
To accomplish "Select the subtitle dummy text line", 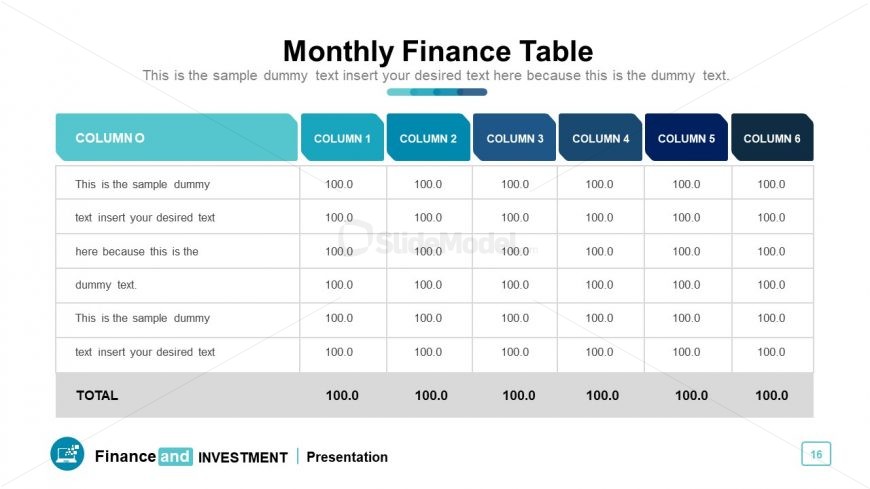I will click(436, 75).
